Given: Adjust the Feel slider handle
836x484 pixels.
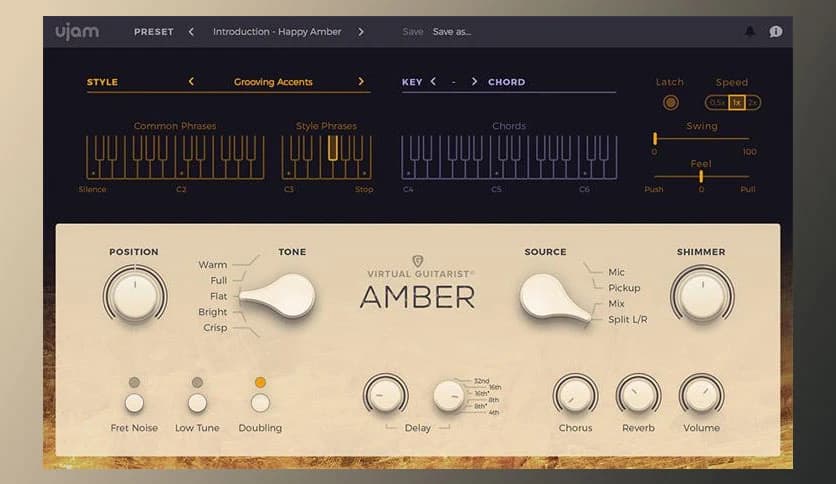Looking at the screenshot, I should [701, 176].
